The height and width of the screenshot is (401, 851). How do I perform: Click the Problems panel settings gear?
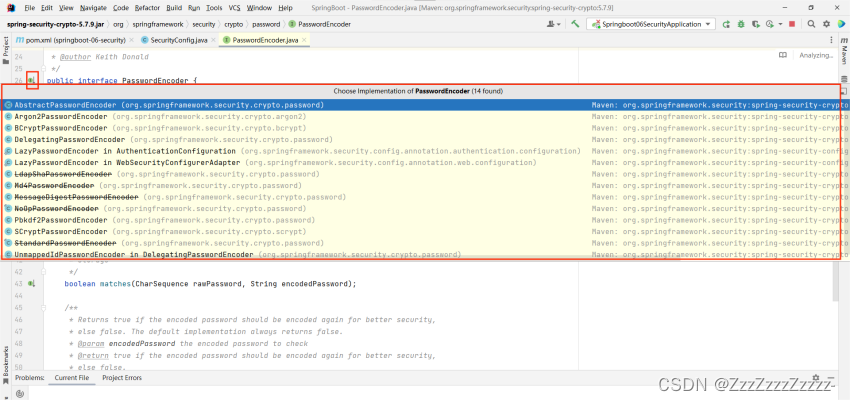click(816, 378)
